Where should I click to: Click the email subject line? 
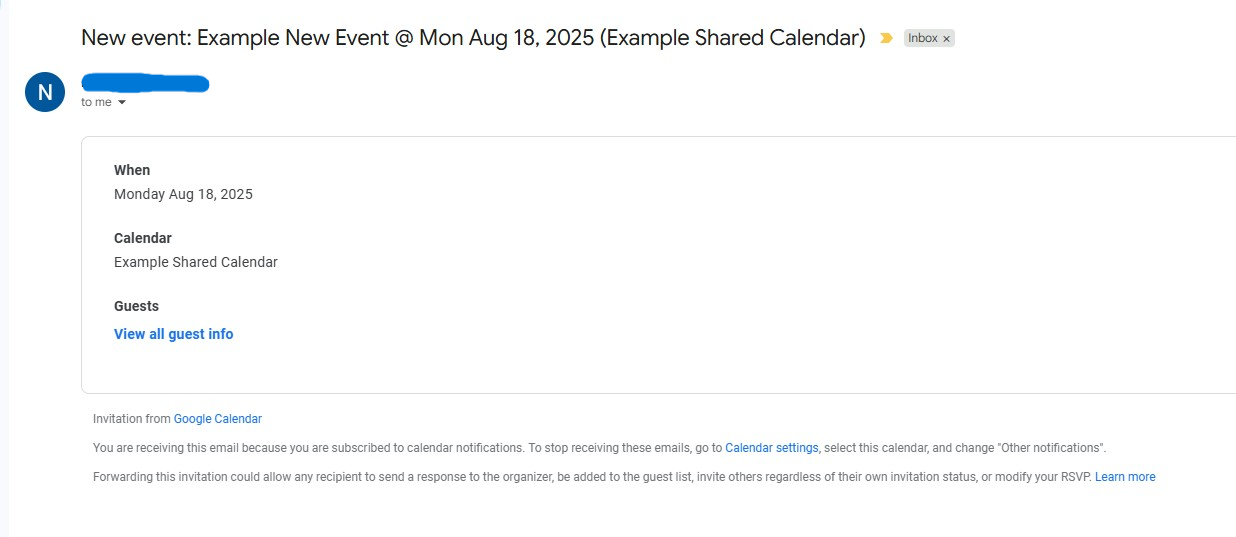point(472,38)
